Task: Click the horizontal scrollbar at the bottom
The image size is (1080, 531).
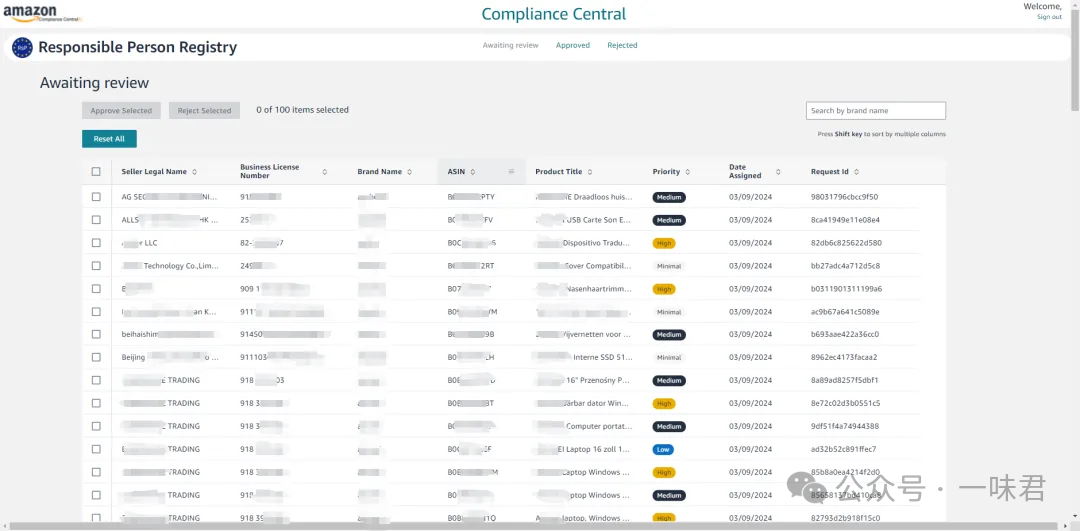Action: pyautogui.click(x=534, y=526)
